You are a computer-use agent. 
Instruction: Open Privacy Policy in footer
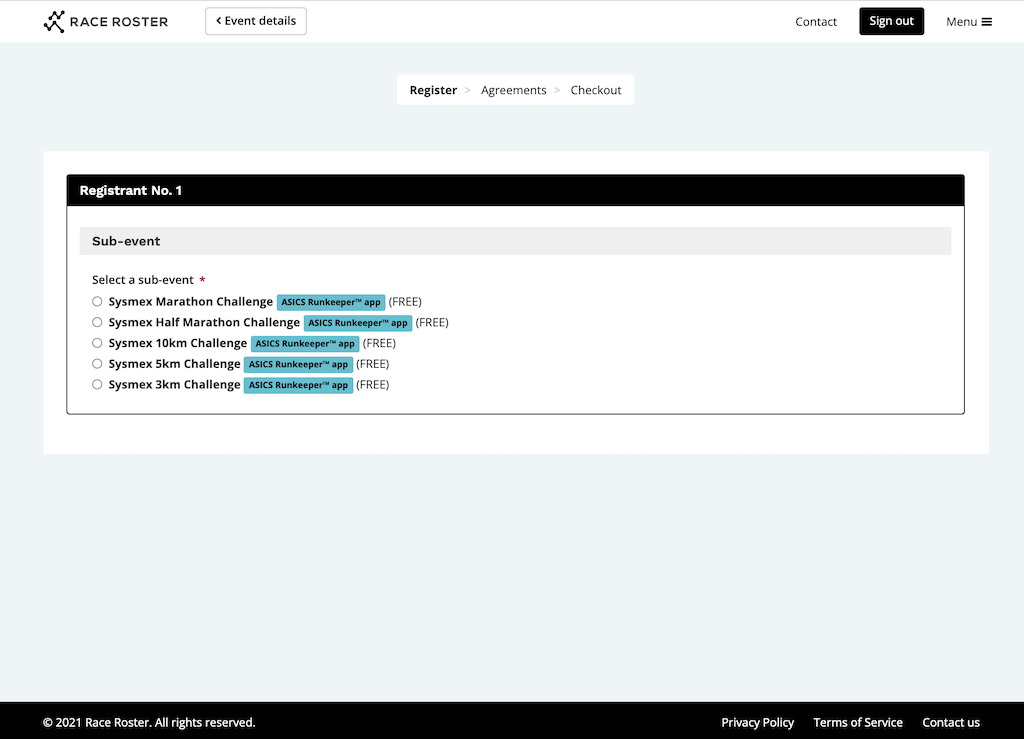[757, 722]
